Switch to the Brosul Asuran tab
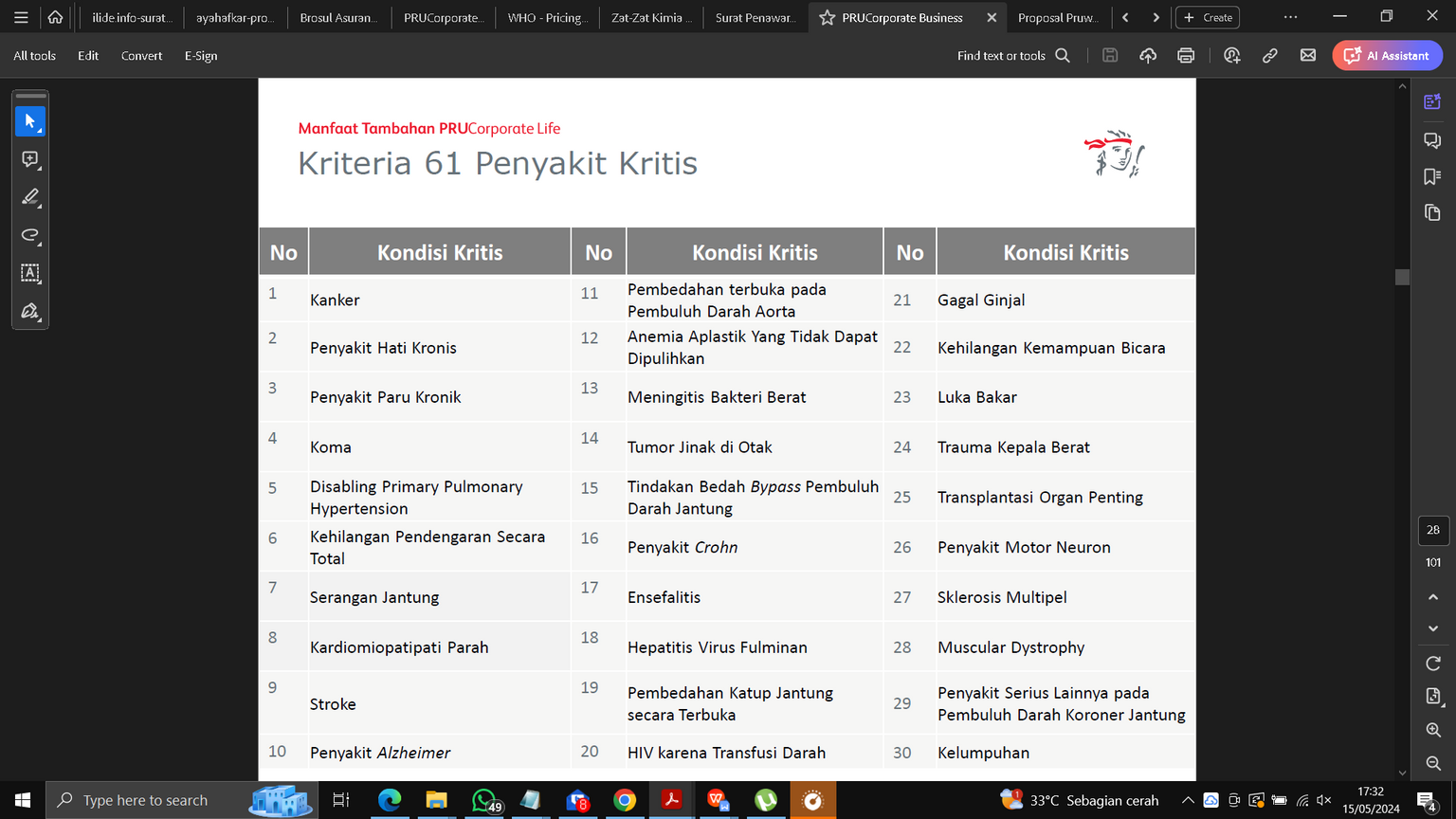1456x819 pixels. (x=338, y=17)
